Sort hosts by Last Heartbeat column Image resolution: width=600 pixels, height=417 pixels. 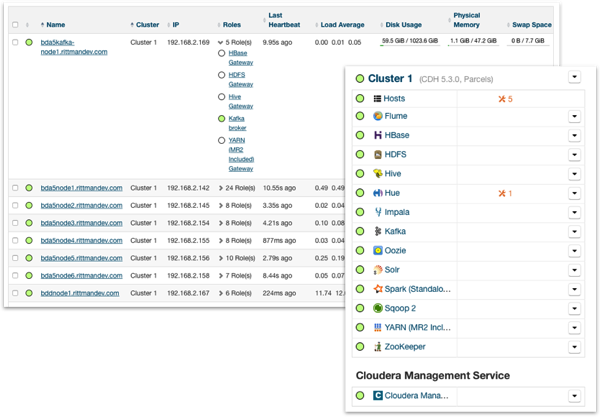click(x=282, y=20)
